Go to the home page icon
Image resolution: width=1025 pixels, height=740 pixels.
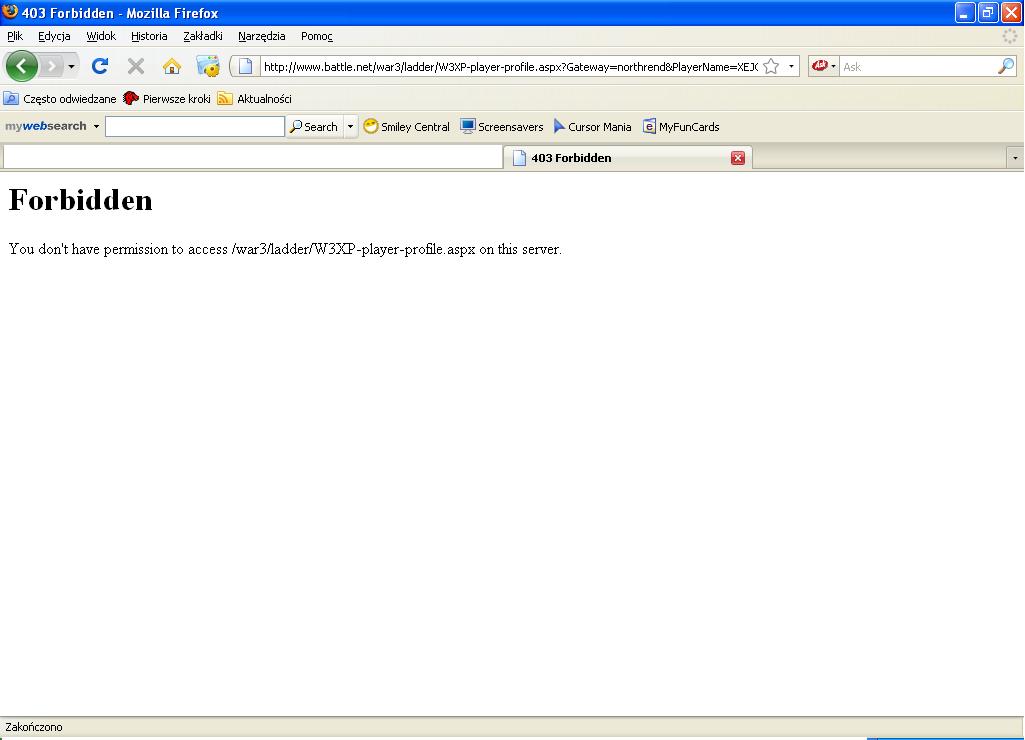click(172, 66)
